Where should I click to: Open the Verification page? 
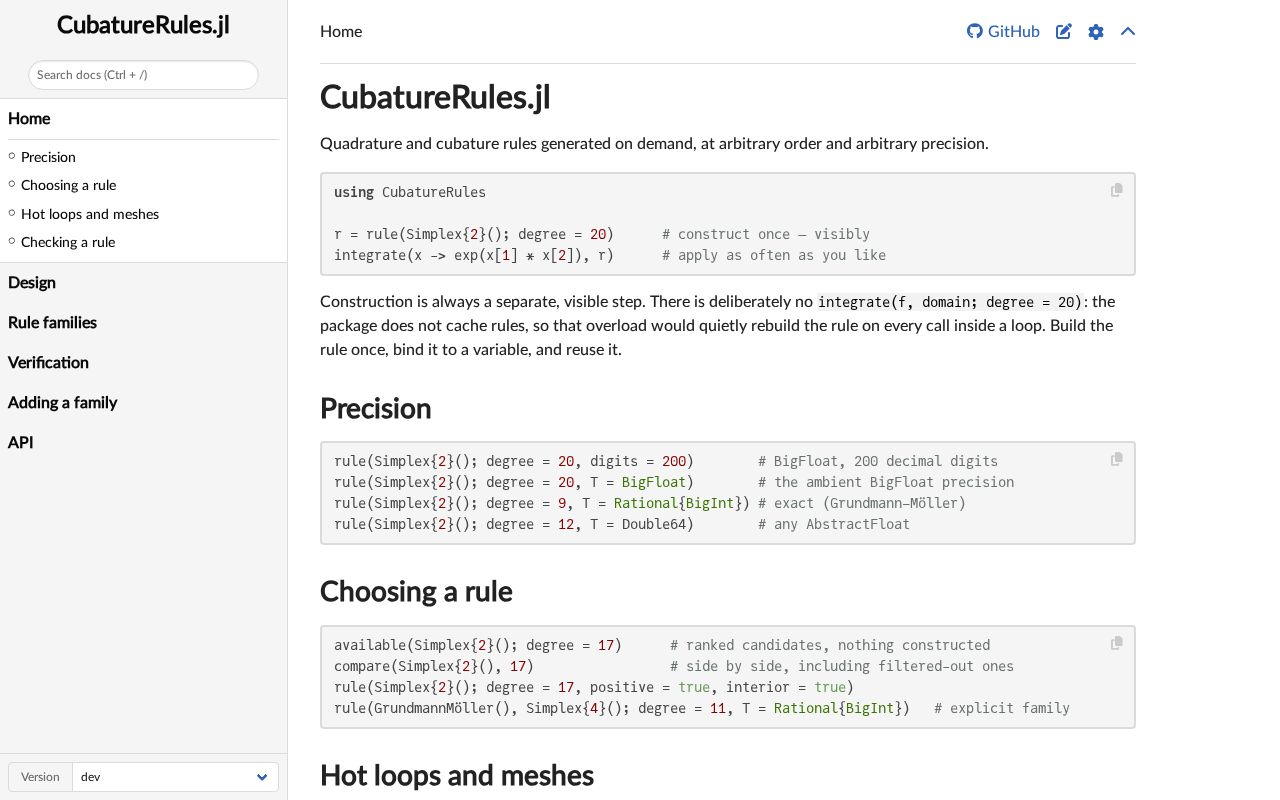pos(143,363)
